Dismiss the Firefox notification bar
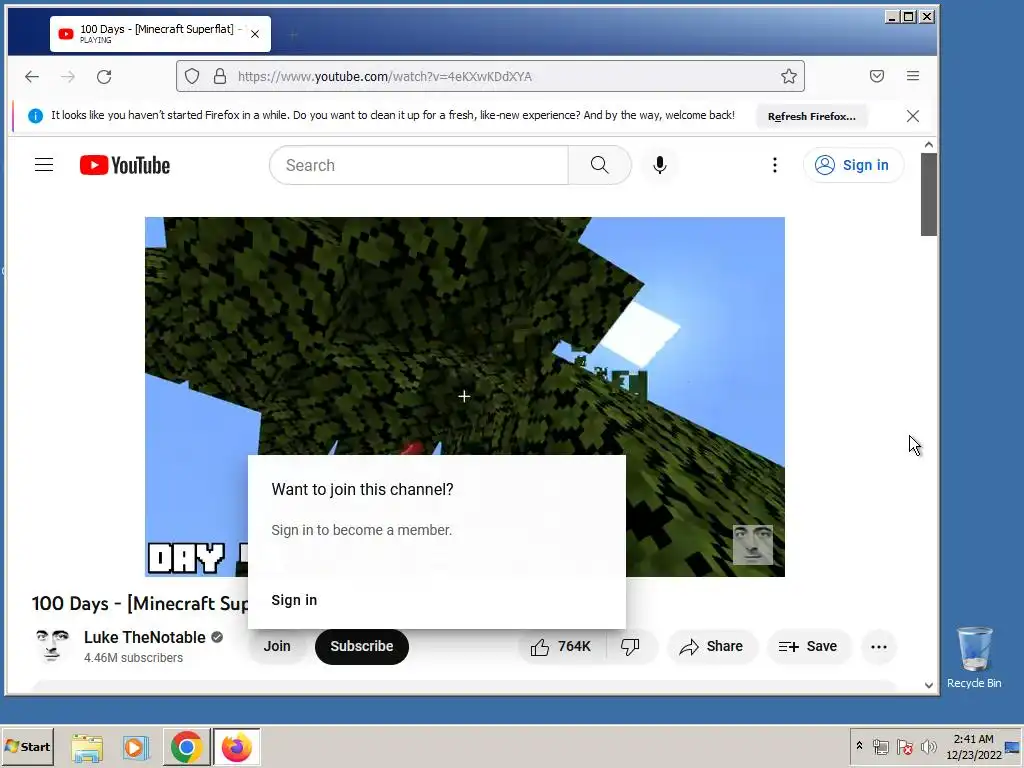The width and height of the screenshot is (1024, 768). [913, 116]
